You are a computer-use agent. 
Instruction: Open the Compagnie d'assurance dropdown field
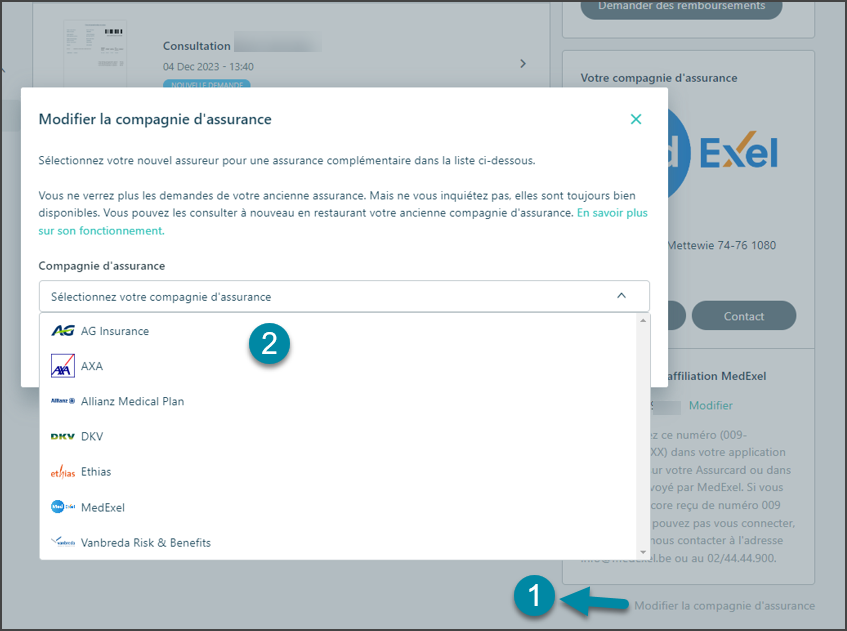(344, 297)
